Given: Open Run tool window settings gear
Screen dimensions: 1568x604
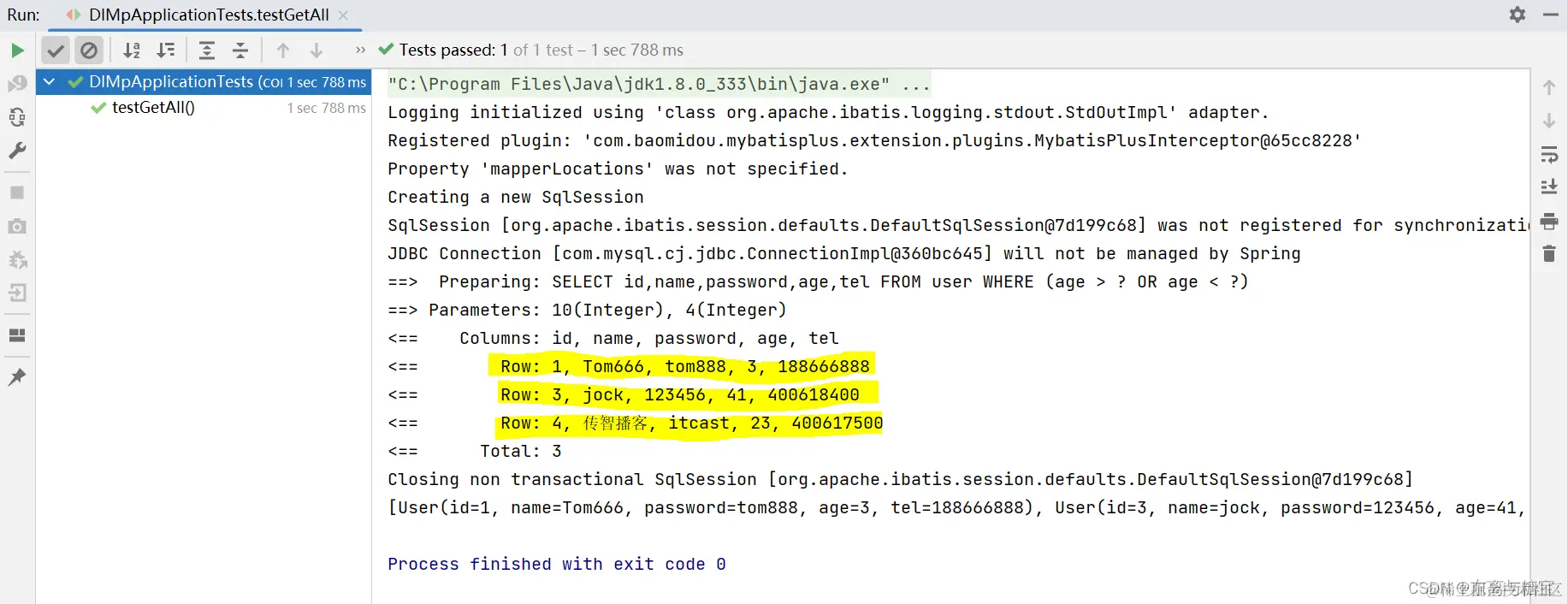Looking at the screenshot, I should click(x=1518, y=15).
